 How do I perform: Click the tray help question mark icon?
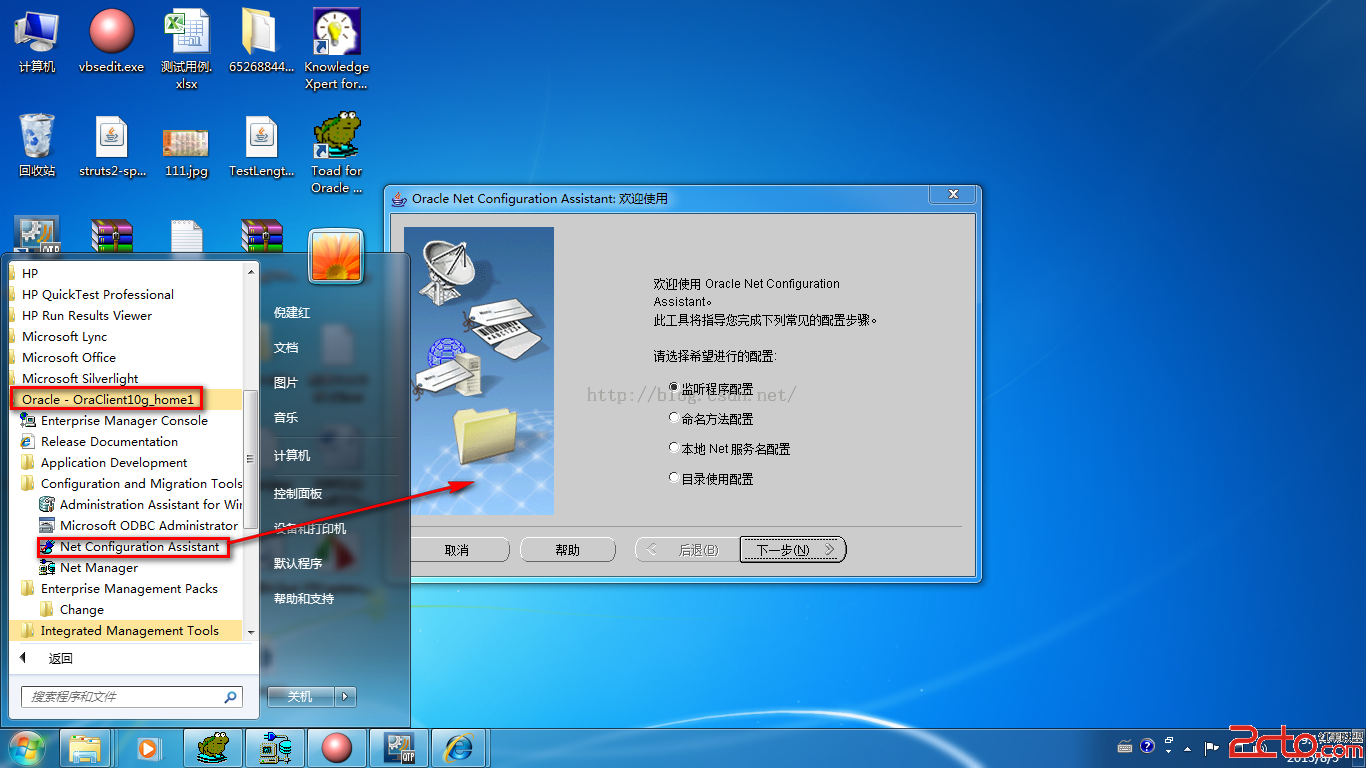coord(1147,746)
